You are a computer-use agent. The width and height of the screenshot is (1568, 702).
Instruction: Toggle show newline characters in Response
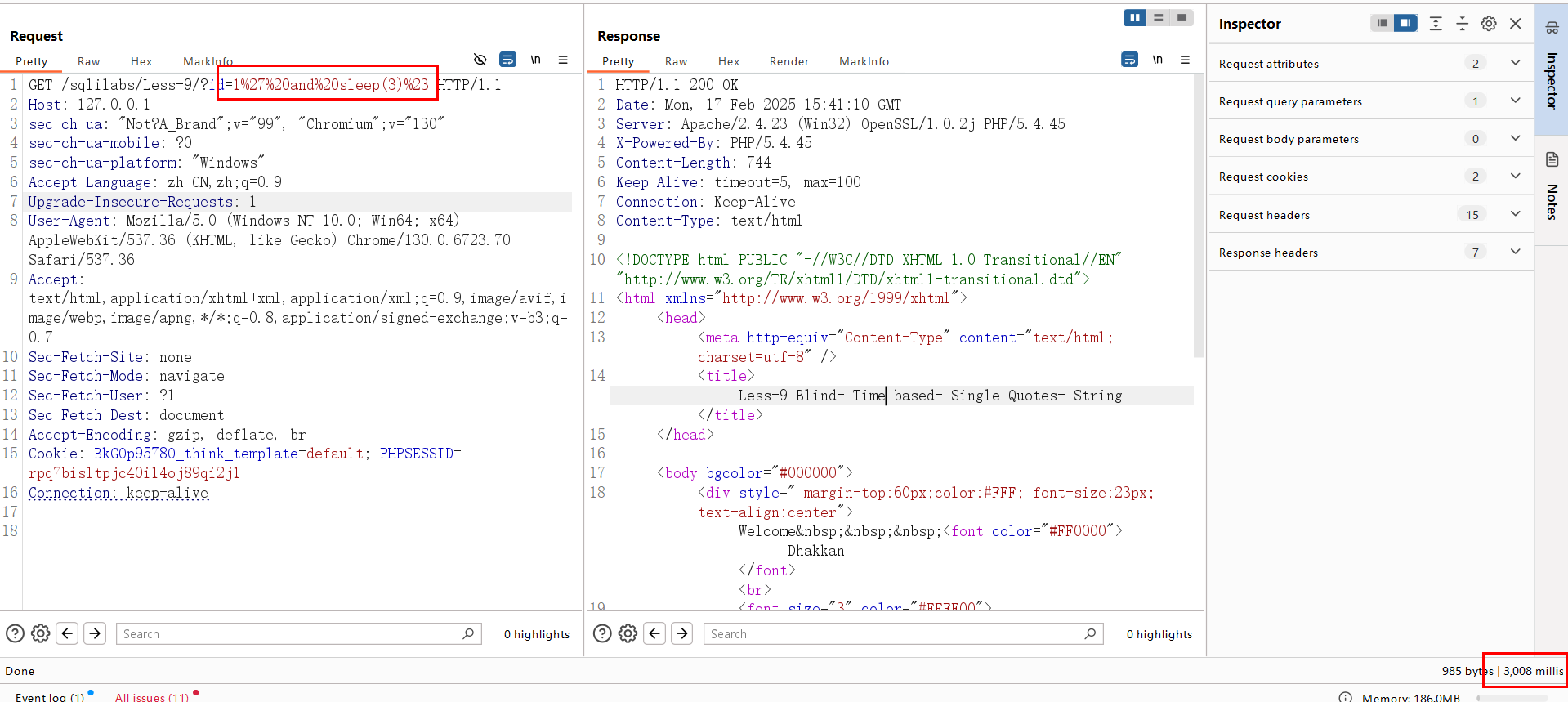pyautogui.click(x=1157, y=60)
